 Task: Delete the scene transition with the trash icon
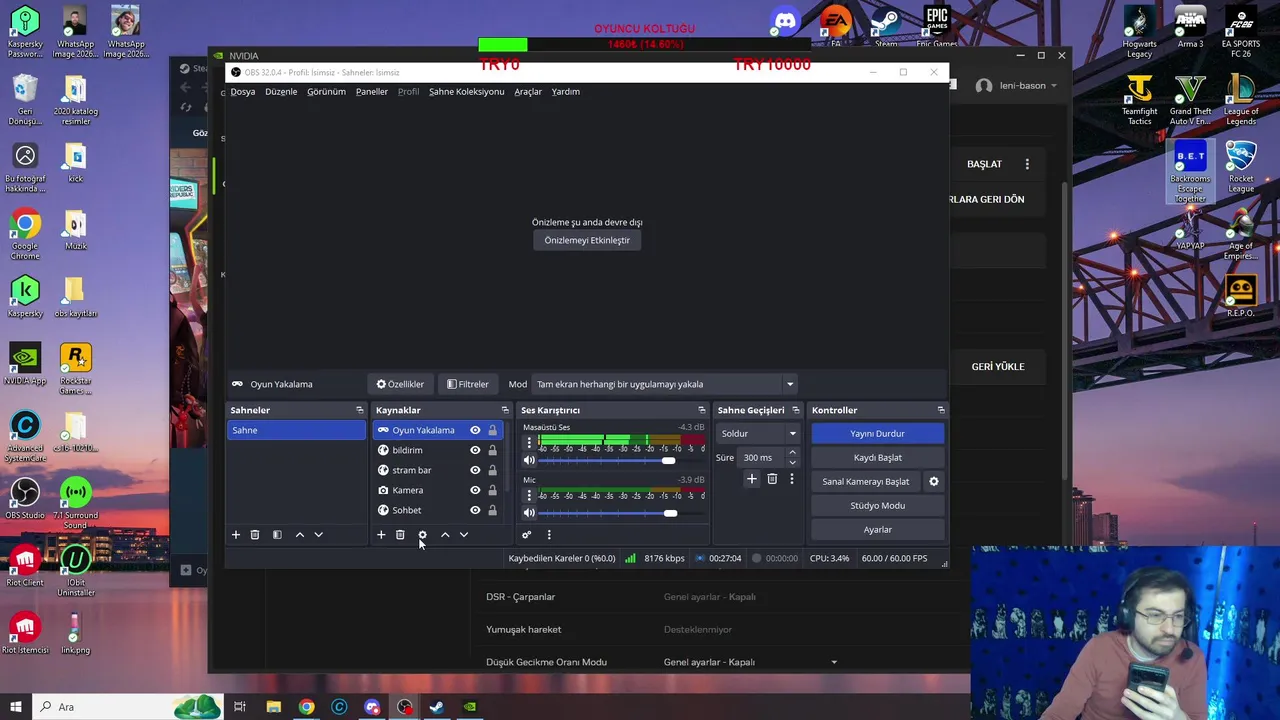click(x=772, y=479)
